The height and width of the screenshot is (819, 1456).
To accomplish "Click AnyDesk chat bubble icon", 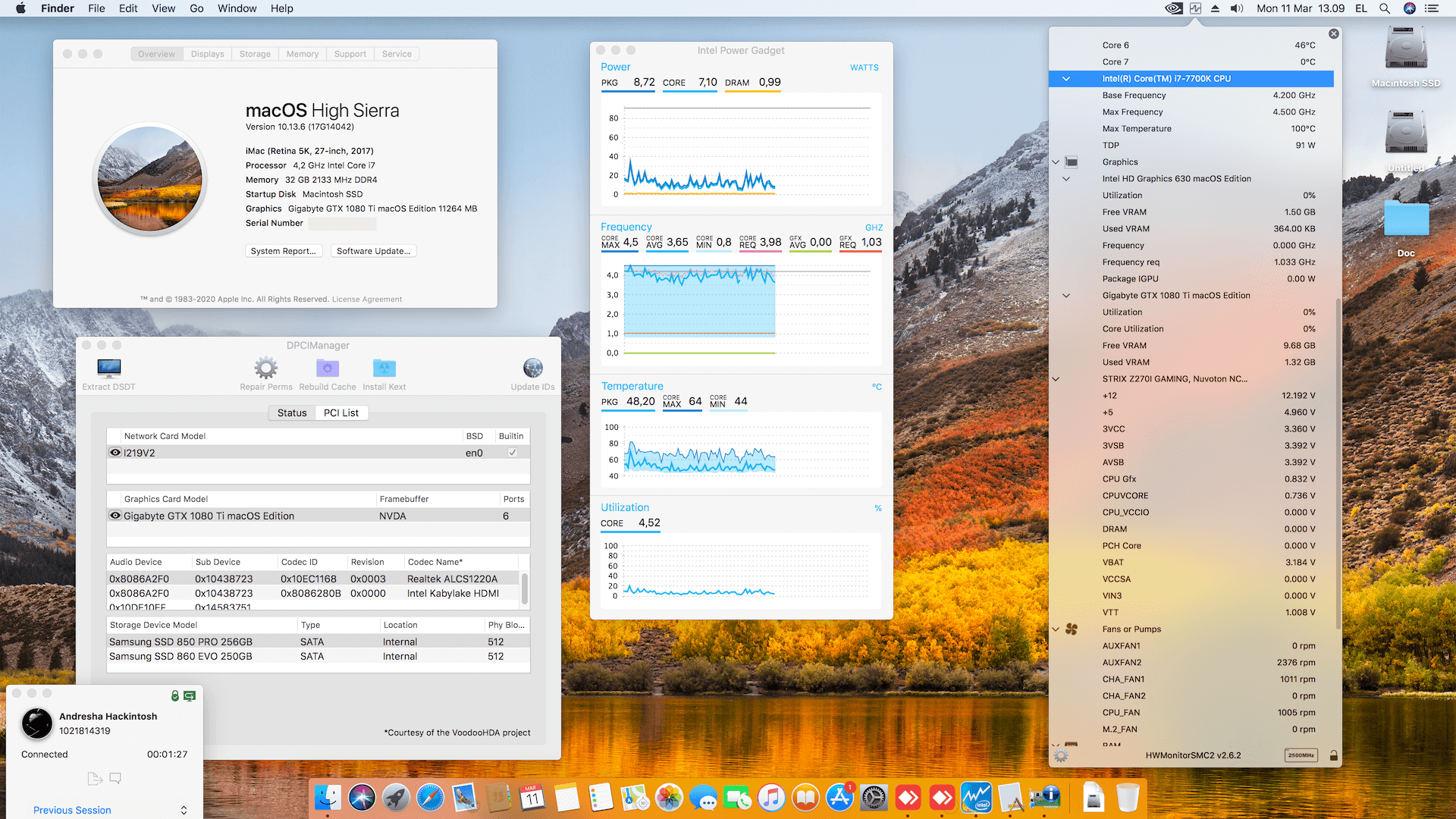I will [115, 778].
